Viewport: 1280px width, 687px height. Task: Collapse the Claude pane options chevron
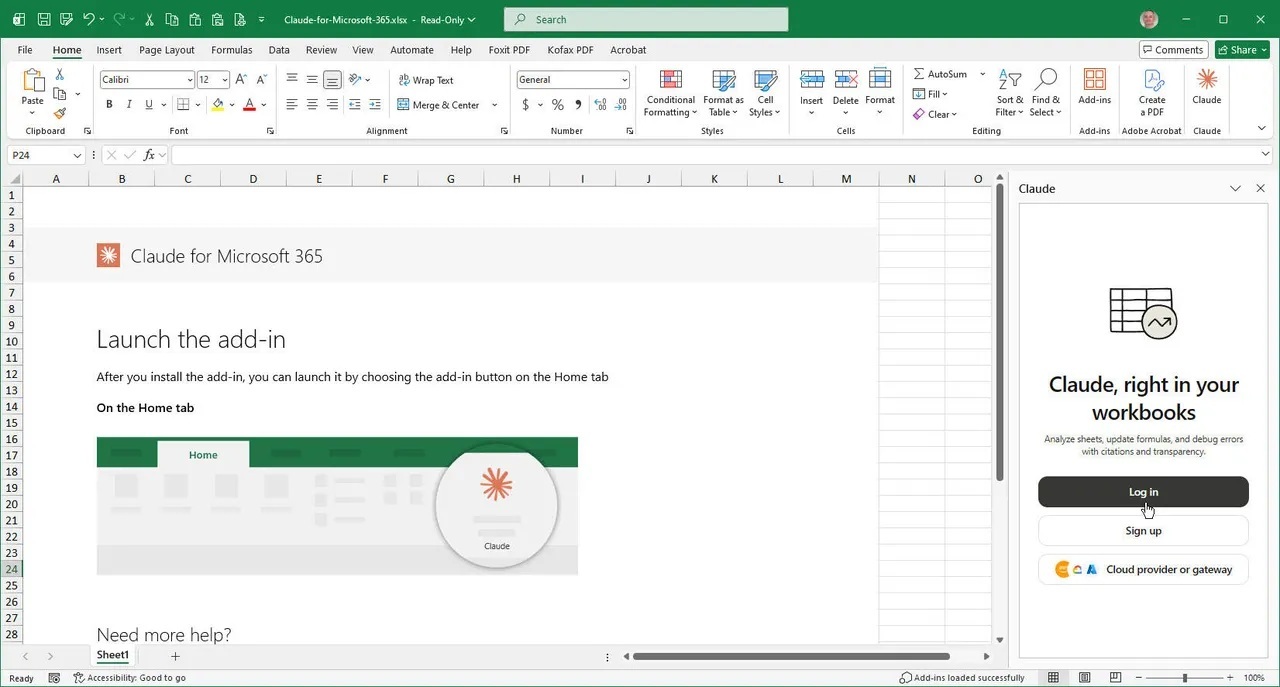[x=1235, y=188]
